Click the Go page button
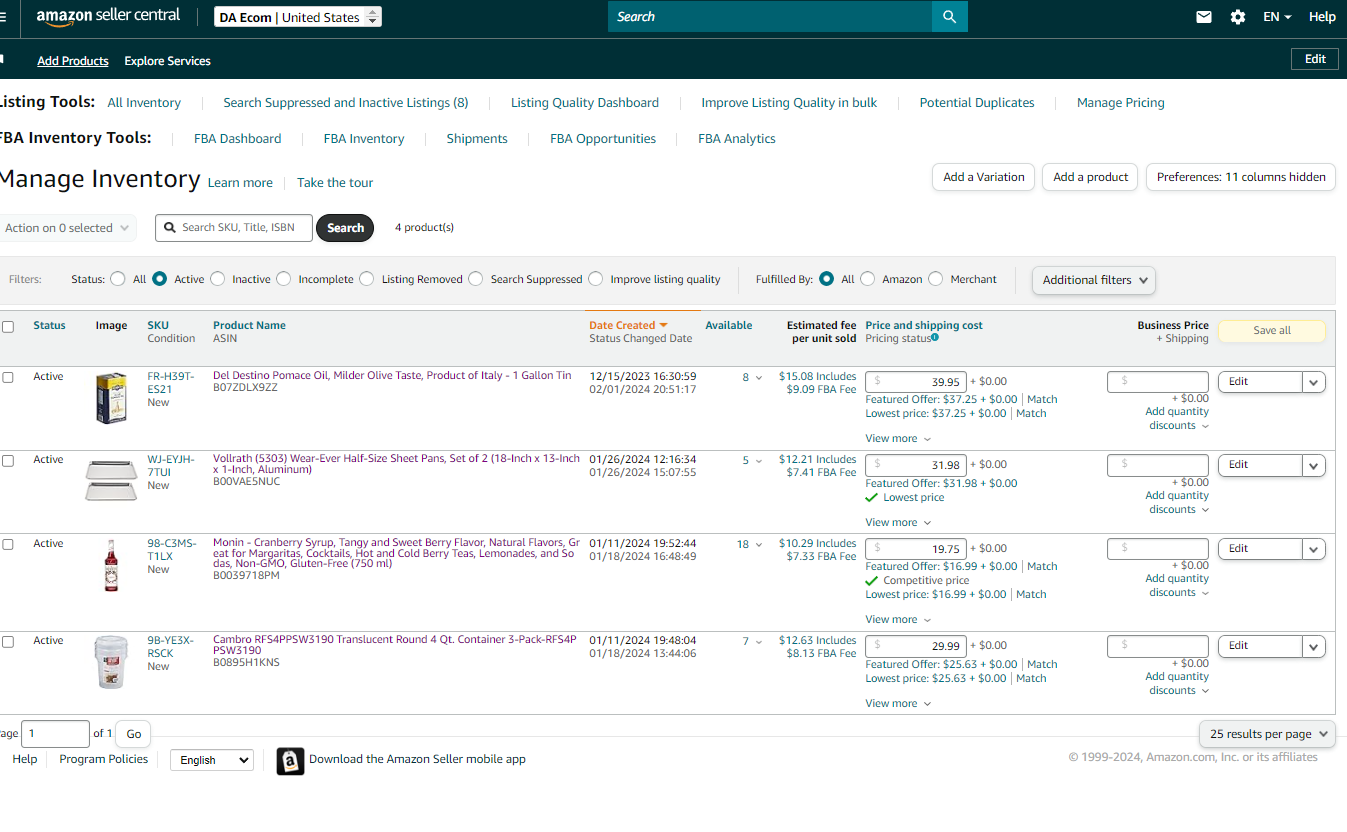The image size is (1347, 832). (x=134, y=734)
